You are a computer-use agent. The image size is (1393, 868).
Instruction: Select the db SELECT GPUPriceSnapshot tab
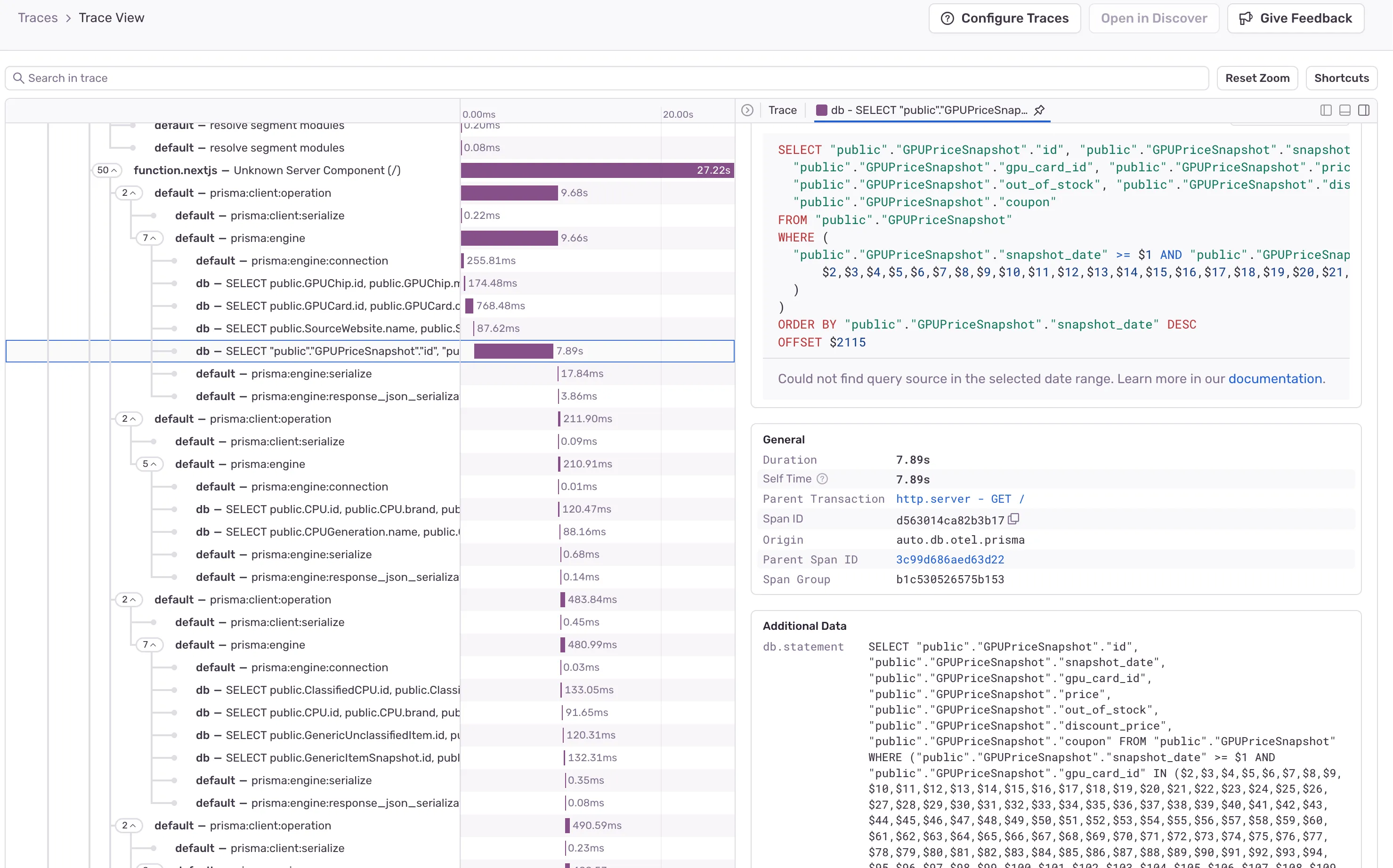[x=928, y=110]
